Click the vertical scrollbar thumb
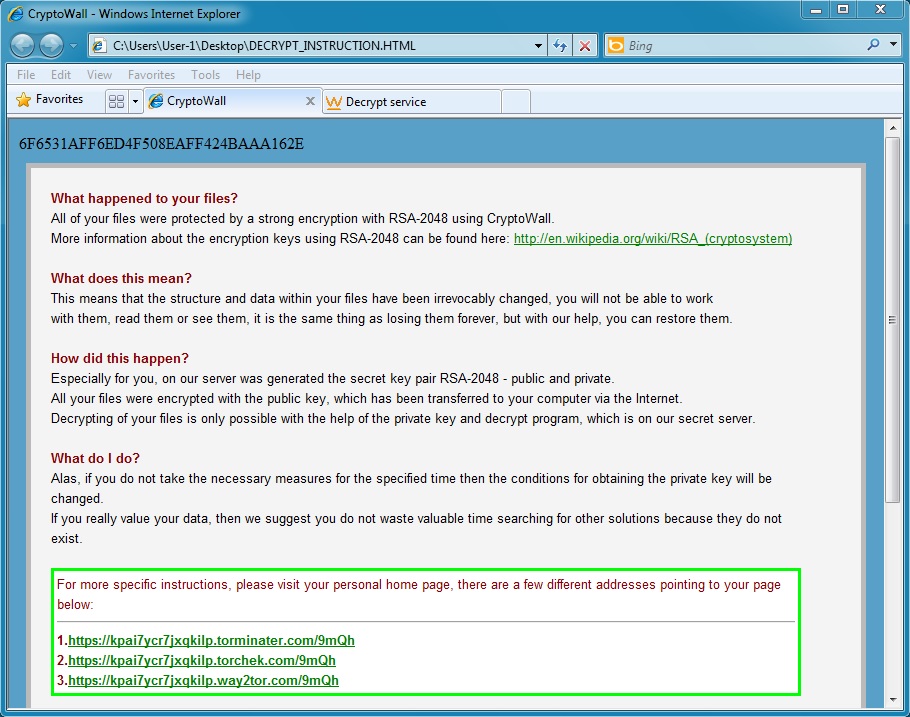Screen dimensions: 910x717 [x=893, y=320]
